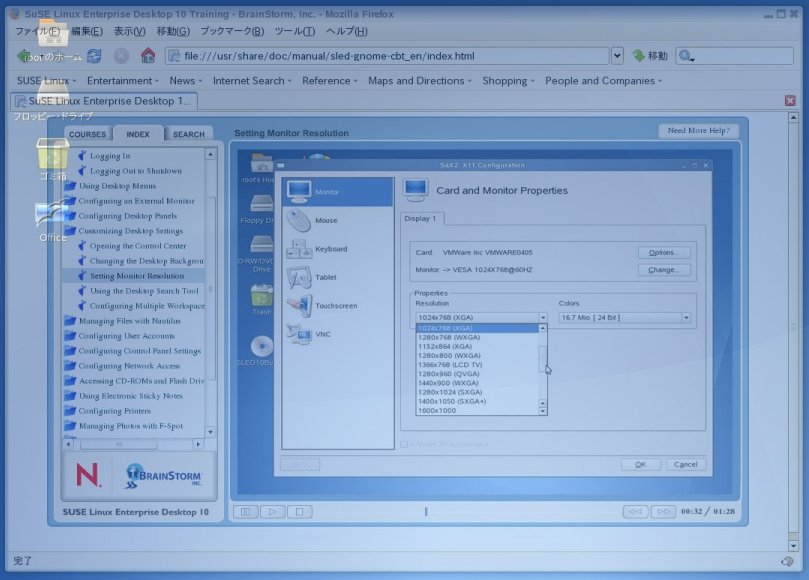Switch to the COURSES tab
Viewport: 809px width, 580px height.
pyautogui.click(x=87, y=134)
